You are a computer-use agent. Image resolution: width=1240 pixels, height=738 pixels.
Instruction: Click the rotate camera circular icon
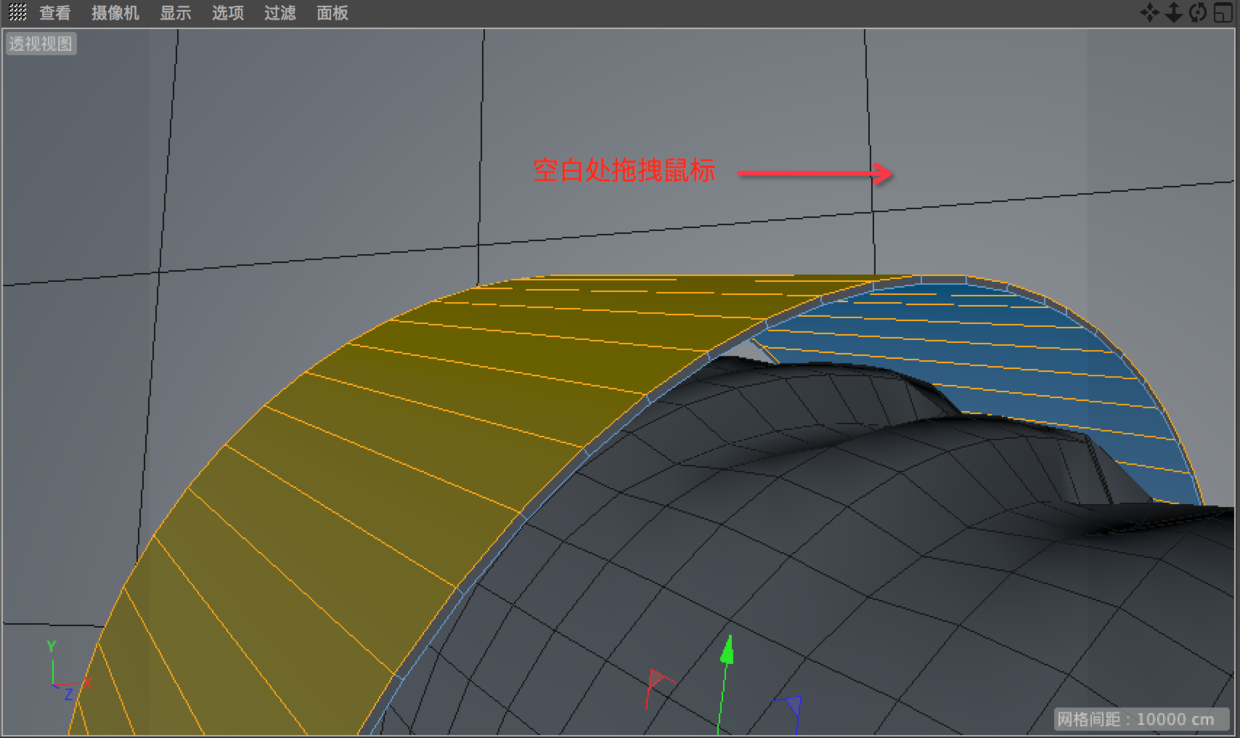click(1198, 13)
